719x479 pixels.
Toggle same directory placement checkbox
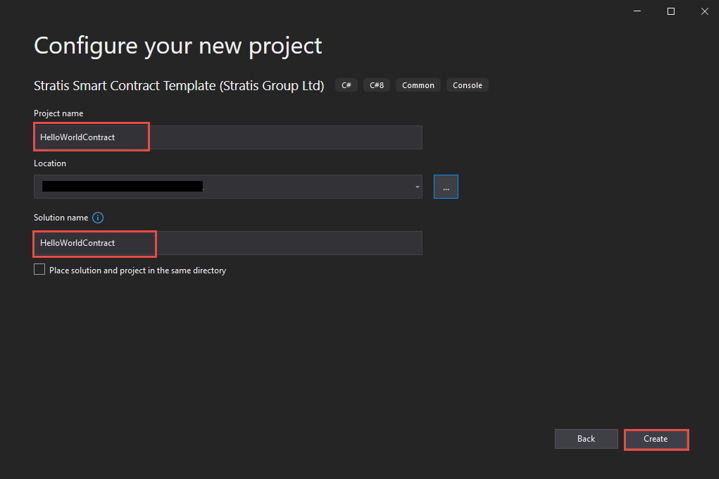click(40, 270)
